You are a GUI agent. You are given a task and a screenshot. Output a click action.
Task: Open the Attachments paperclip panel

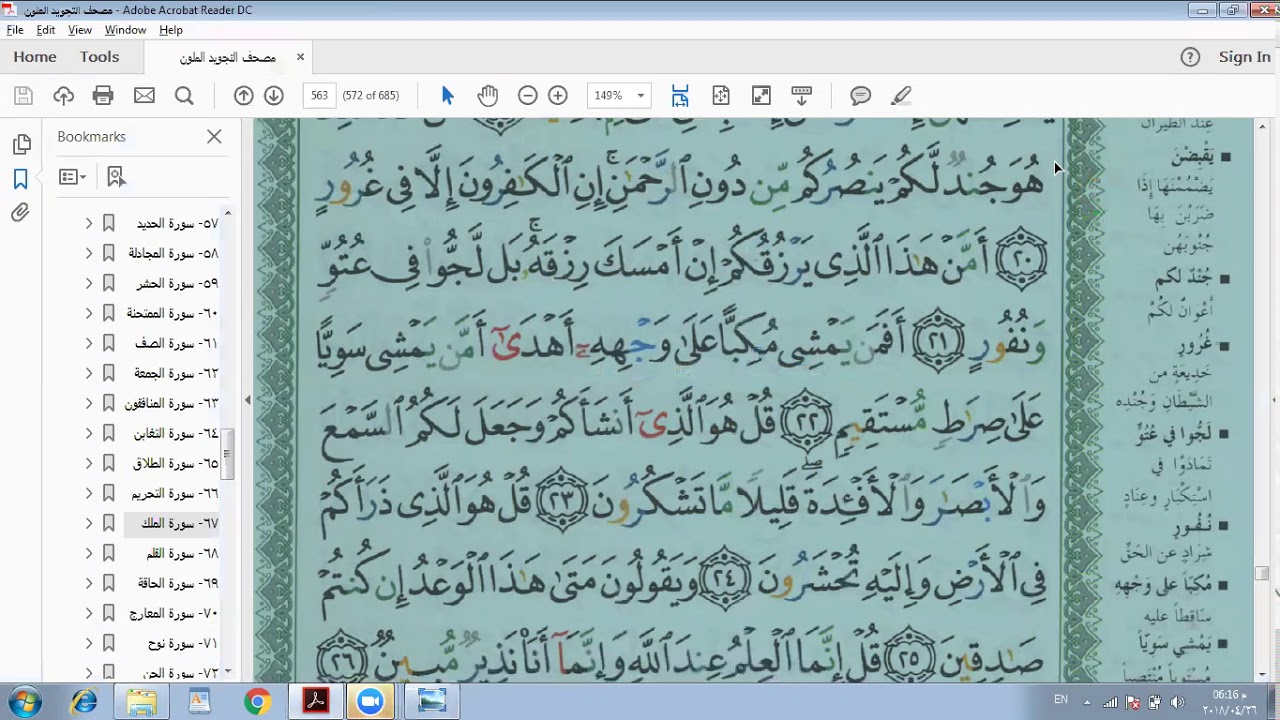[x=20, y=213]
